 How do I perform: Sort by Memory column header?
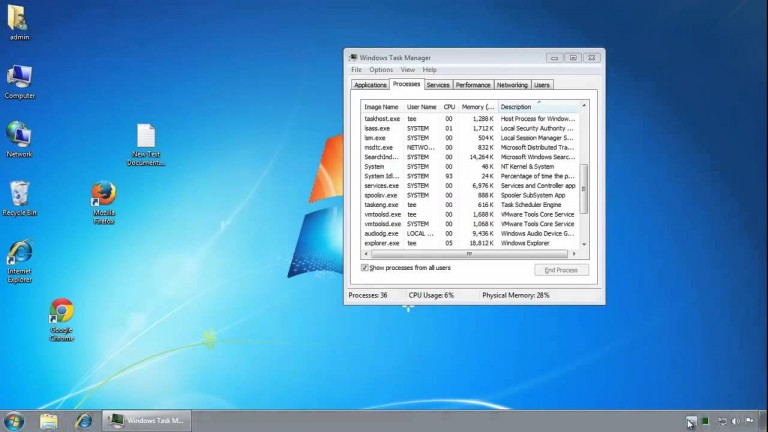478,107
